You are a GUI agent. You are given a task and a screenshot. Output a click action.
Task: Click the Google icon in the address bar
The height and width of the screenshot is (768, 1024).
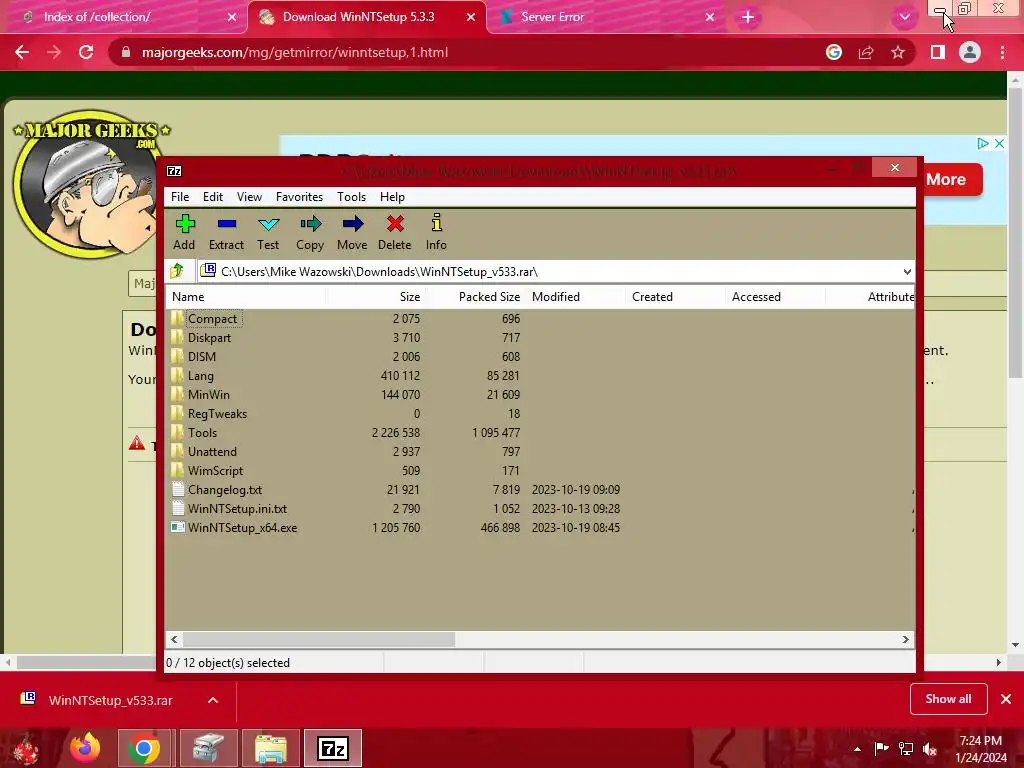[x=834, y=52]
